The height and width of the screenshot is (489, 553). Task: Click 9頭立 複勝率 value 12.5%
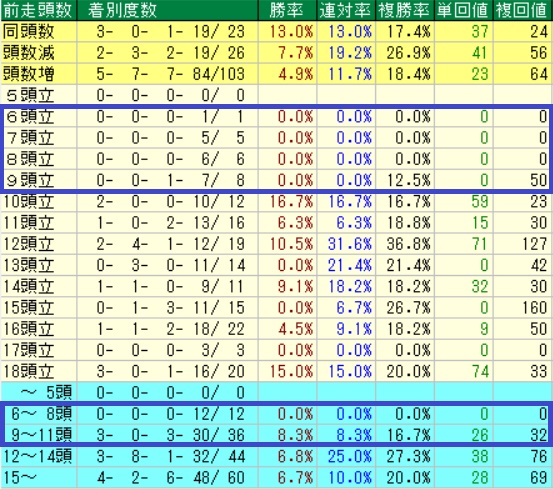(409, 180)
